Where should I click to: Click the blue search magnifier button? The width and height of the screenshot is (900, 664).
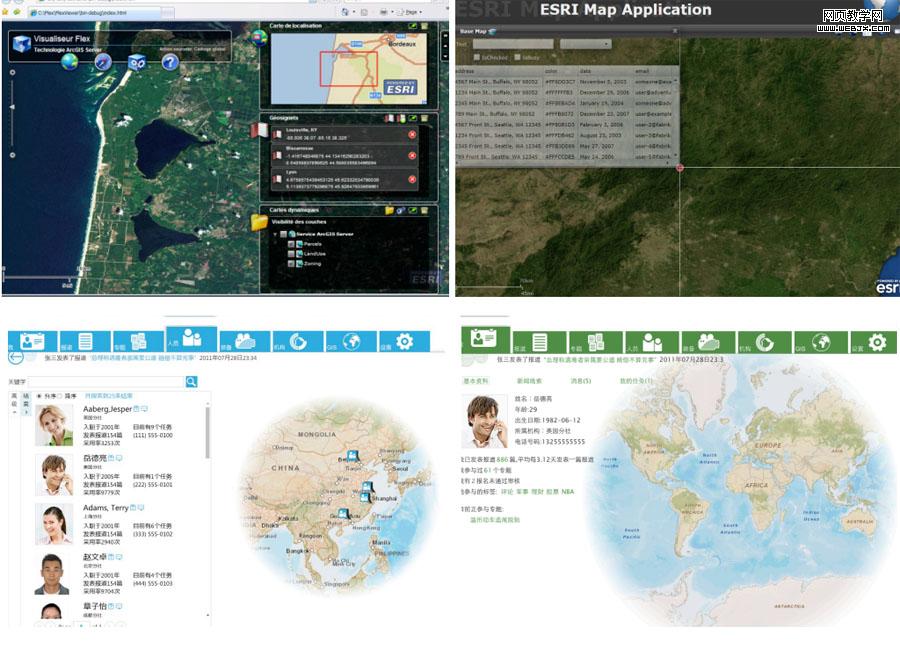(x=191, y=381)
